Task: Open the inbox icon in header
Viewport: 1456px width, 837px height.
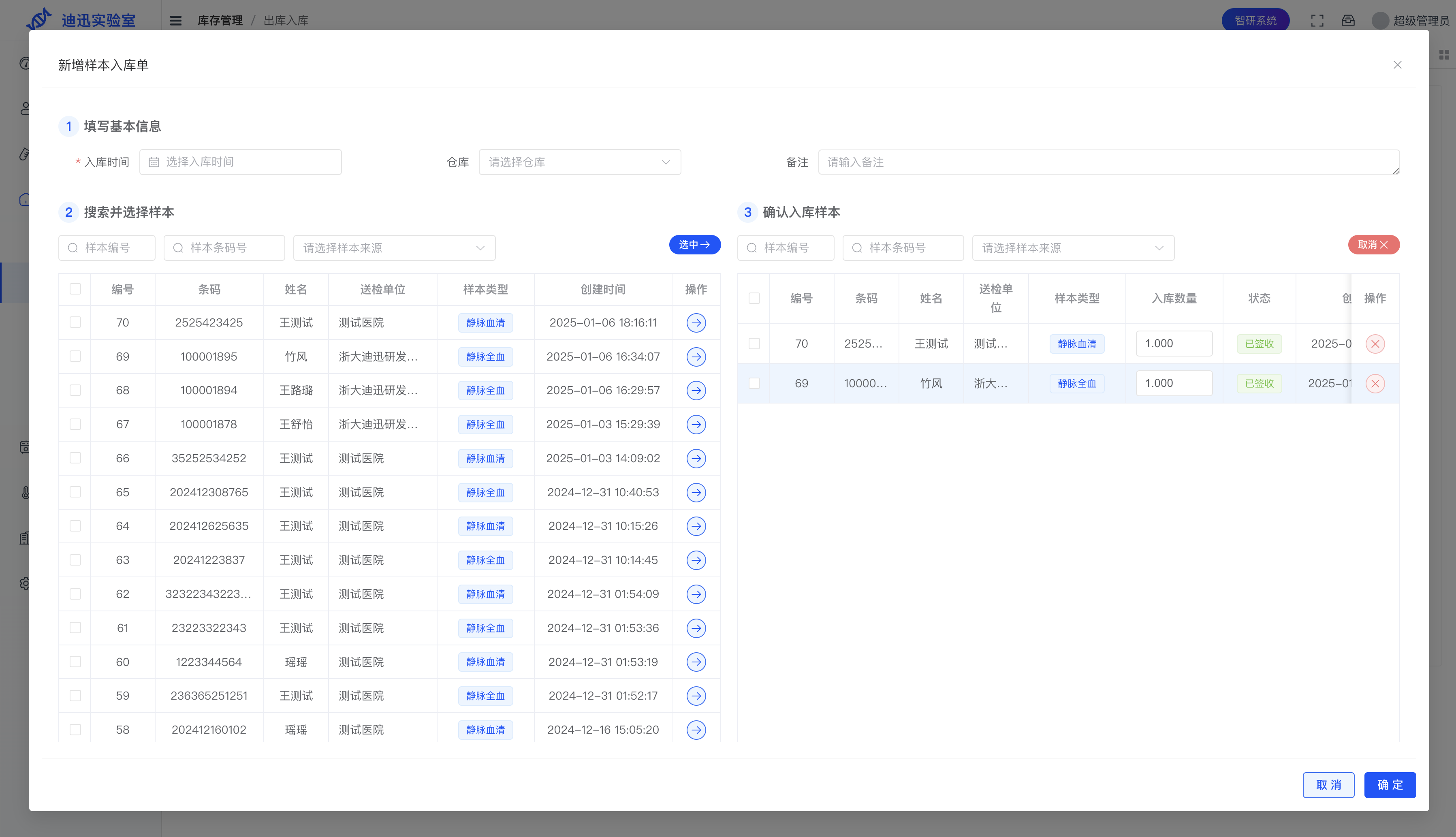Action: point(1348,21)
